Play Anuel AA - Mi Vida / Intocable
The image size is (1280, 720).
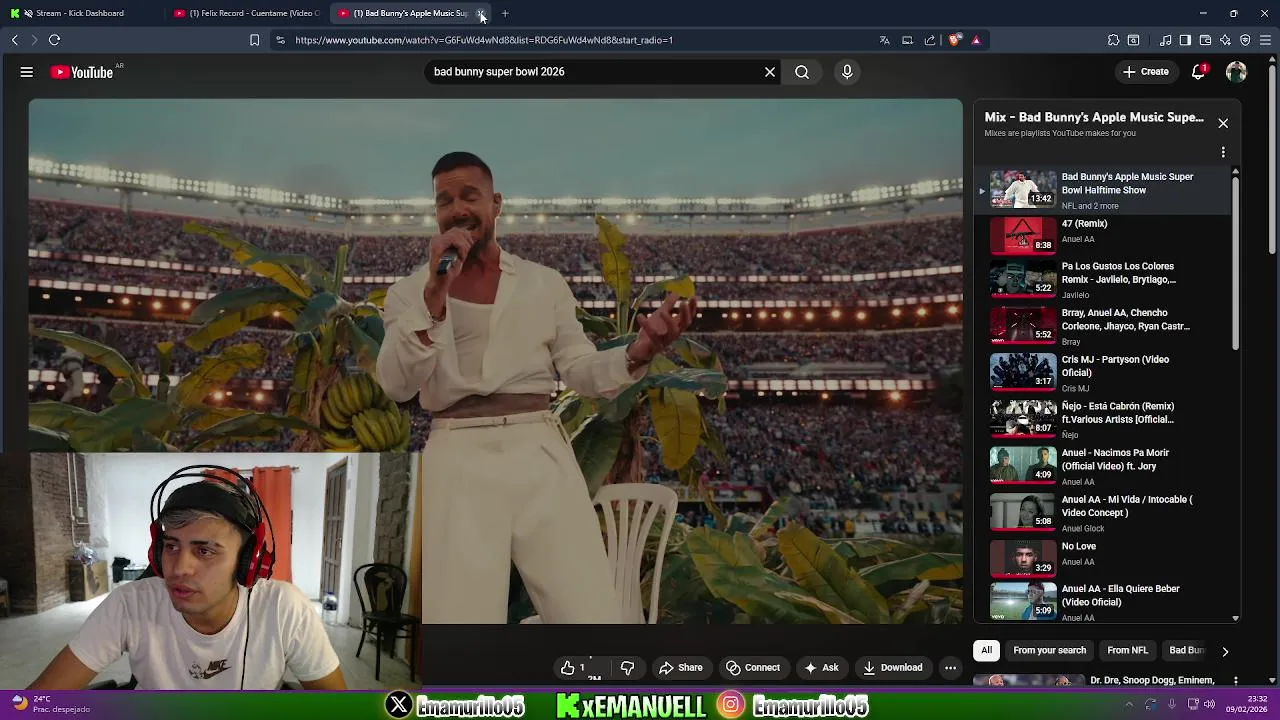(x=1105, y=512)
